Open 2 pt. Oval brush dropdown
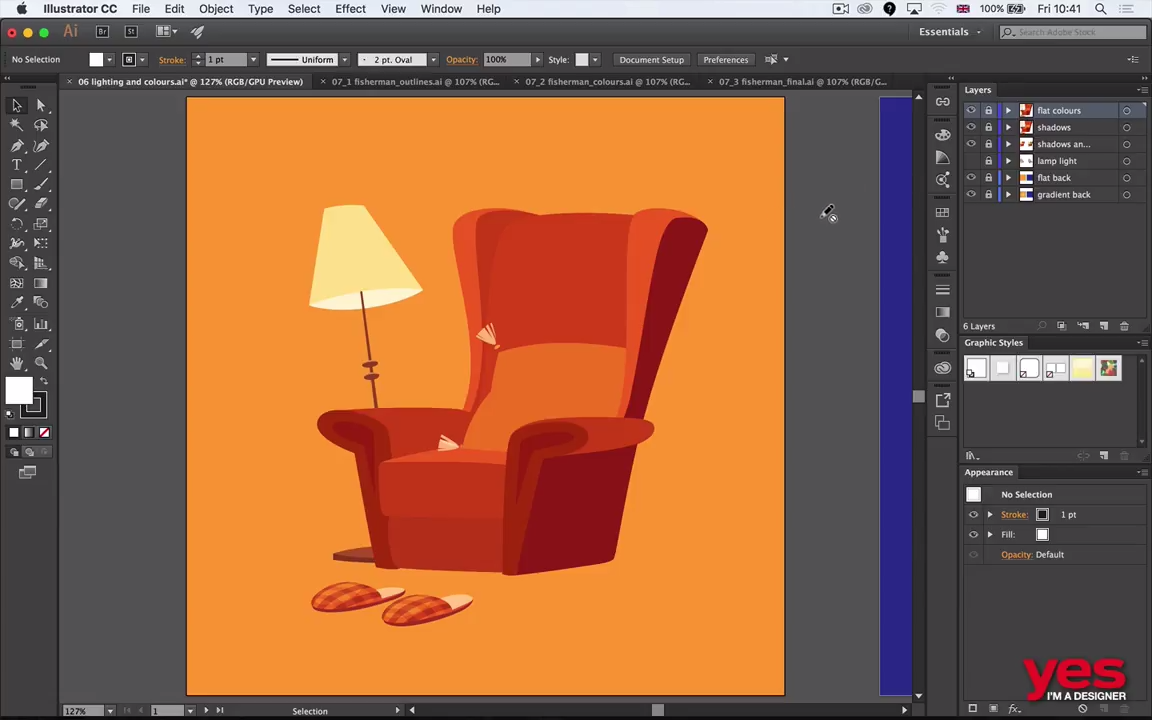The height and width of the screenshot is (720, 1152). (x=433, y=60)
